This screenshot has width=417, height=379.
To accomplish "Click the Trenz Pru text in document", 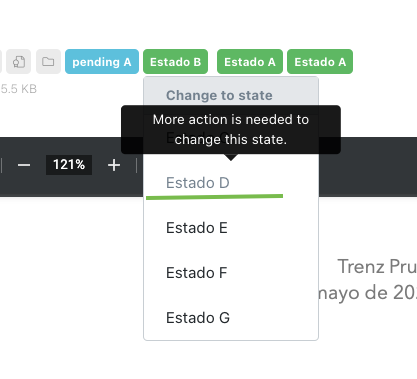I will [377, 267].
